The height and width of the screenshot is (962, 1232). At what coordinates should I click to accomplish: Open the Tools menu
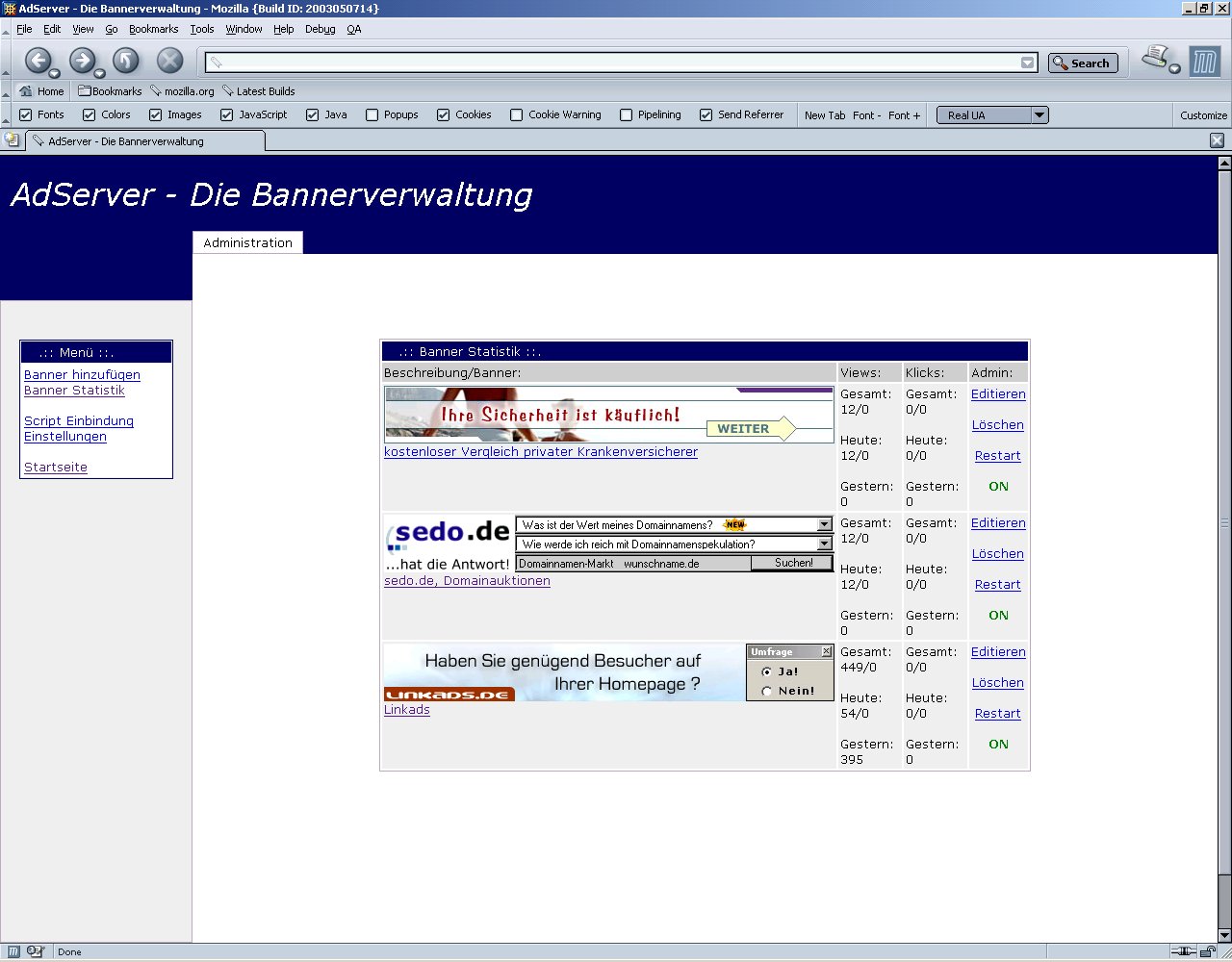[202, 29]
